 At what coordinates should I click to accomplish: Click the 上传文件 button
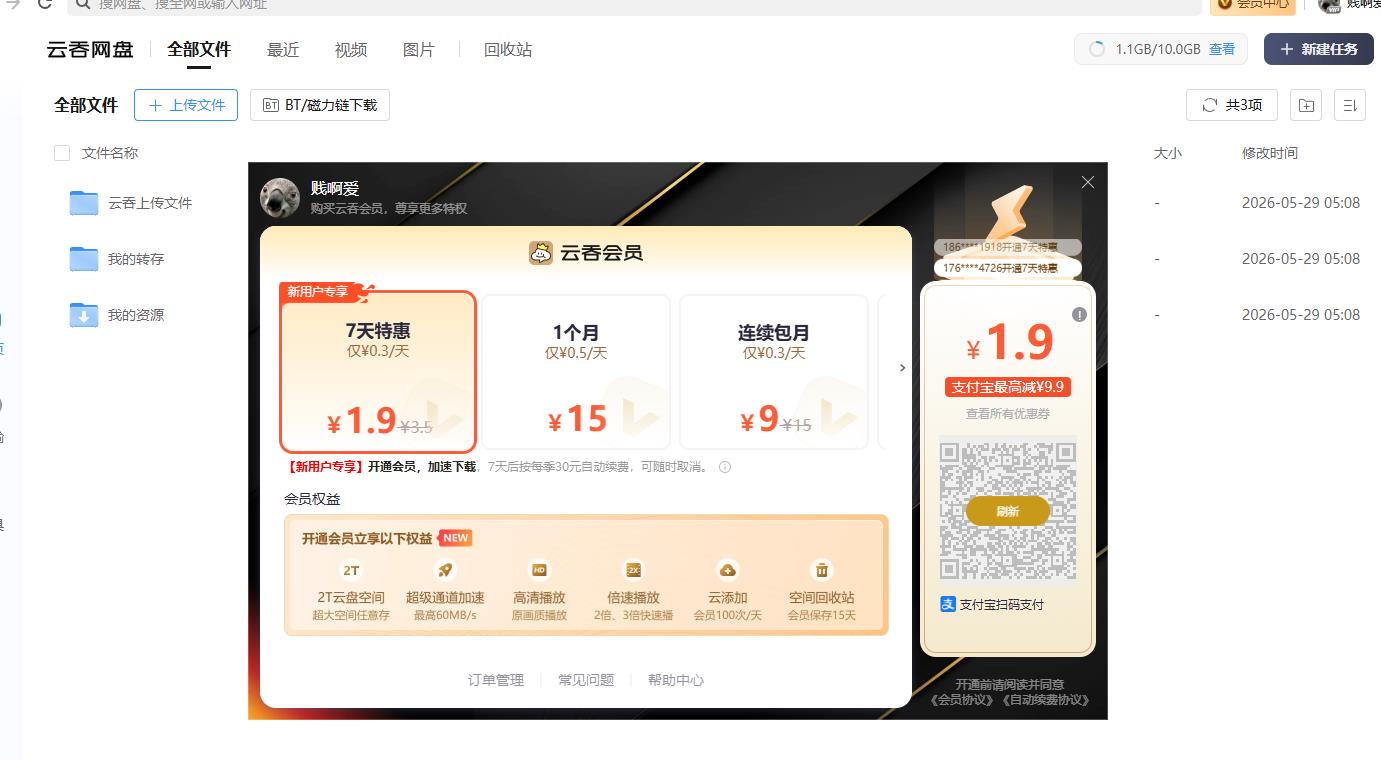(x=186, y=105)
